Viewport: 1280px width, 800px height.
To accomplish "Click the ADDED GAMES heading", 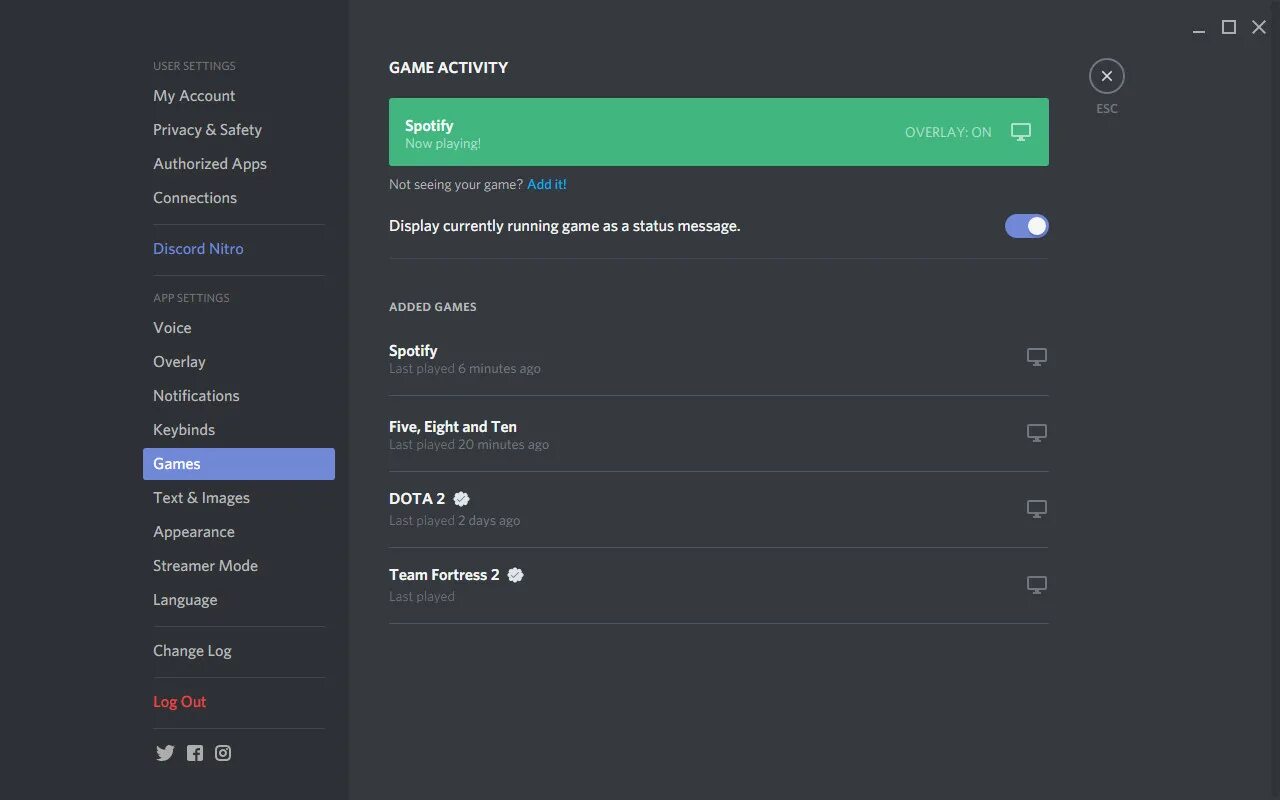I will (x=433, y=307).
